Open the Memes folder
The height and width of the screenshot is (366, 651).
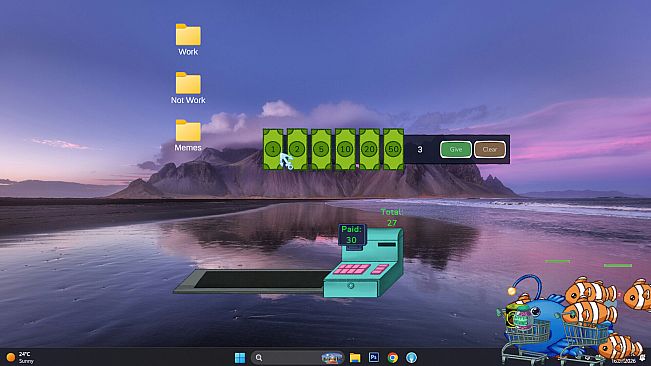pos(188,136)
